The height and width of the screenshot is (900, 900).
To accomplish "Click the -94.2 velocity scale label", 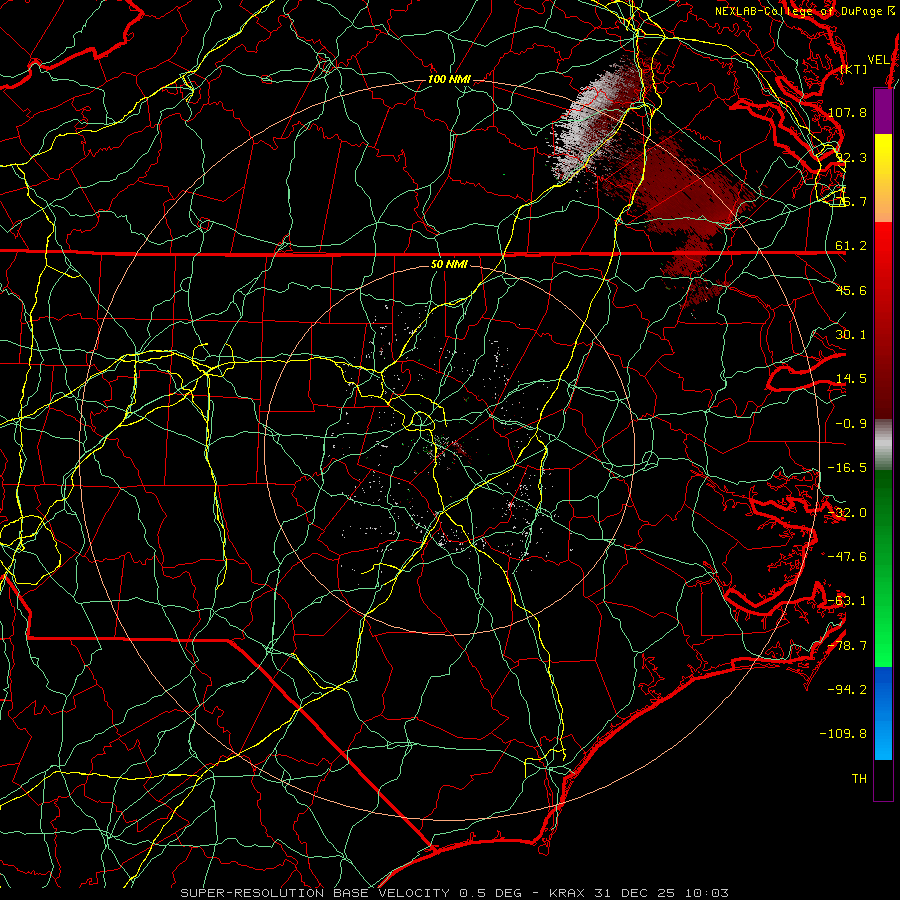I will tap(847, 690).
